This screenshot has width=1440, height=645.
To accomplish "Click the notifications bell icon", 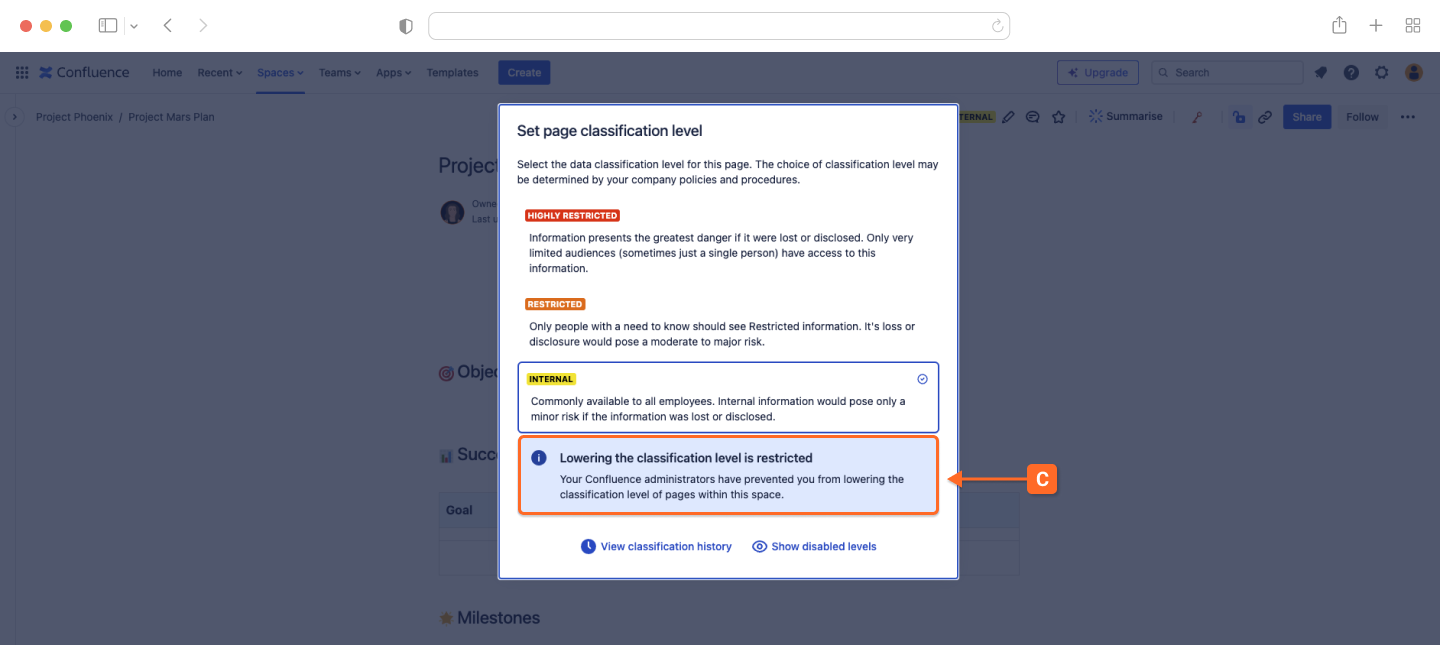I will pos(1321,73).
